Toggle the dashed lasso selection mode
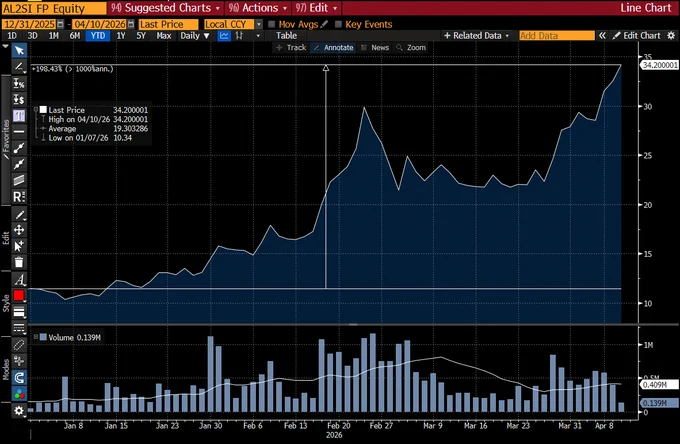680x444 pixels. pyautogui.click(x=19, y=345)
